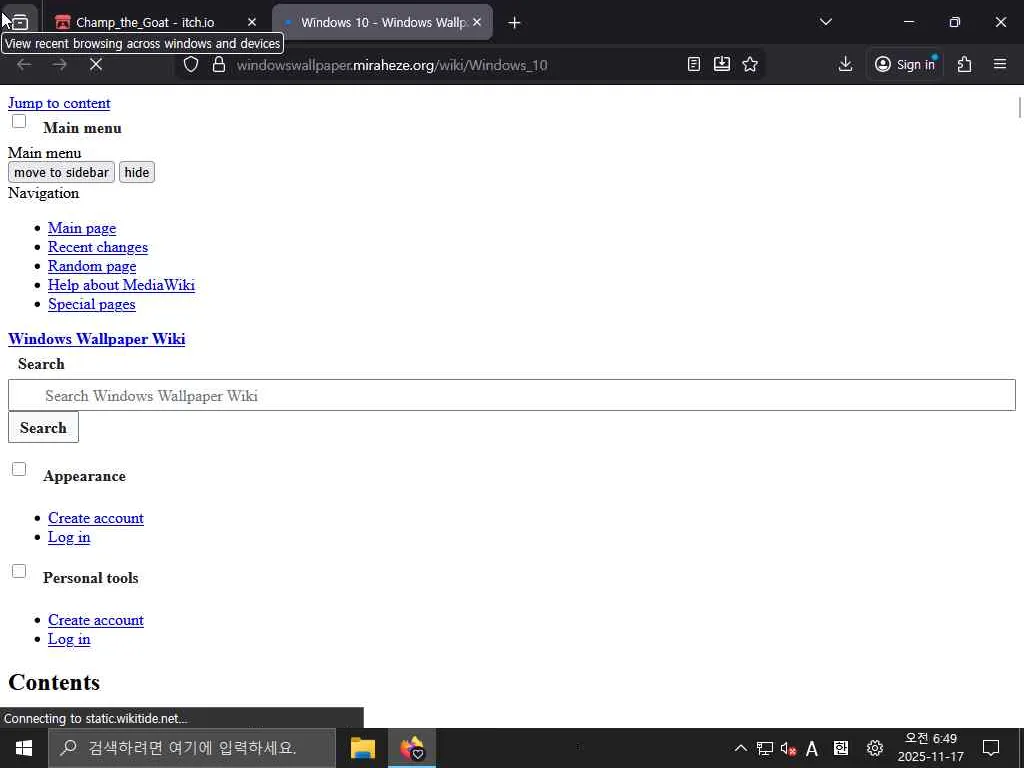The width and height of the screenshot is (1024, 768).
Task: Go to Random page link
Action: [92, 266]
